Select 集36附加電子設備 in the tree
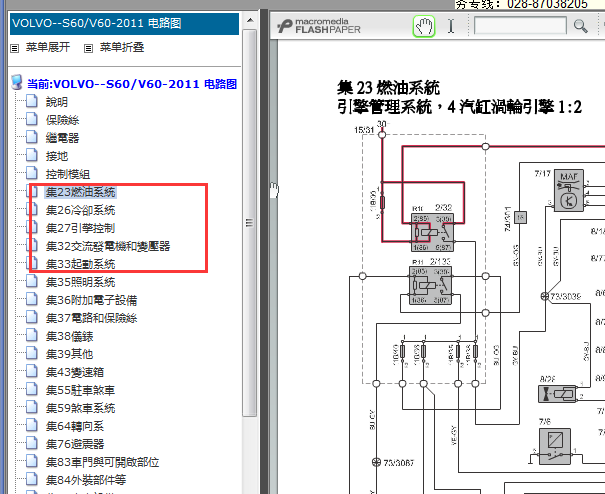Viewport: 605px width, 494px height. [91, 300]
